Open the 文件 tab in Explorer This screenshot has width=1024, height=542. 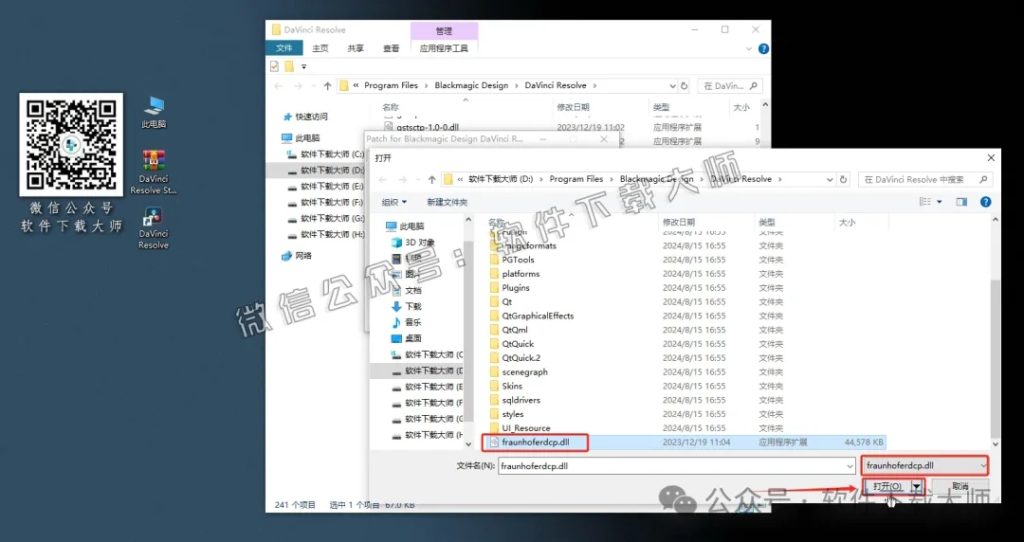point(284,48)
